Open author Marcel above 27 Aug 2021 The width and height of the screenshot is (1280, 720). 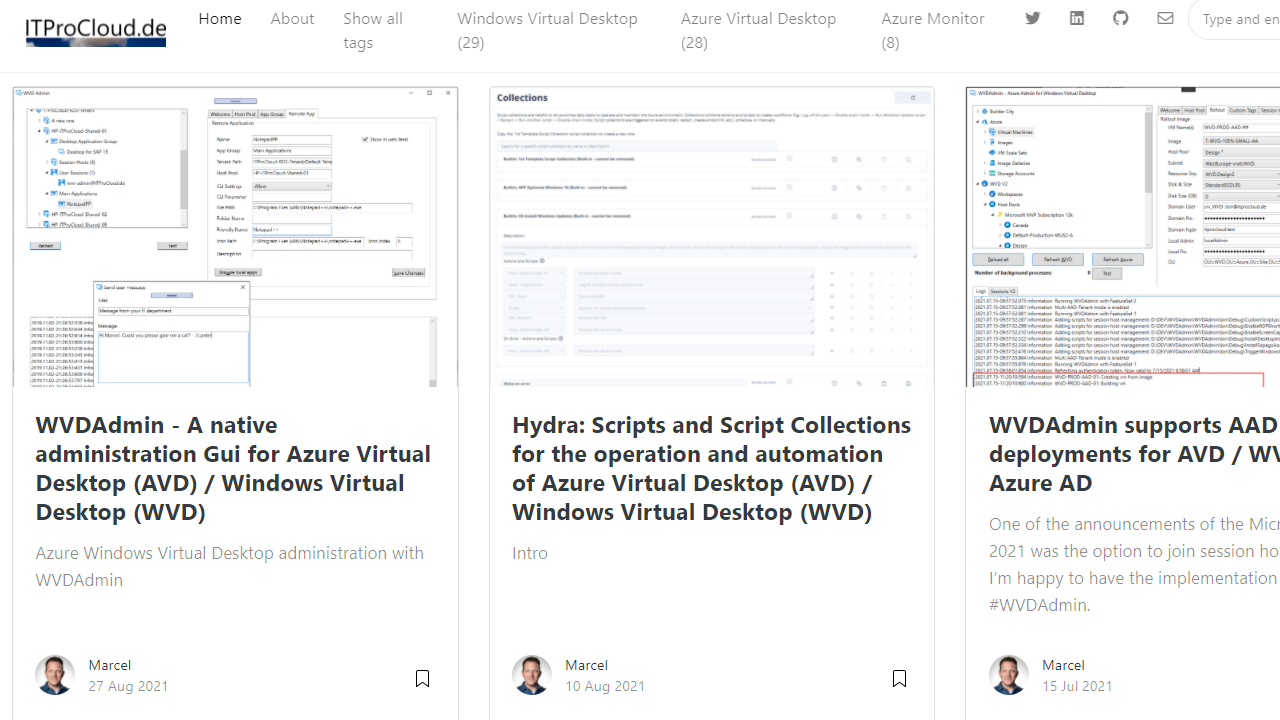[110, 664]
